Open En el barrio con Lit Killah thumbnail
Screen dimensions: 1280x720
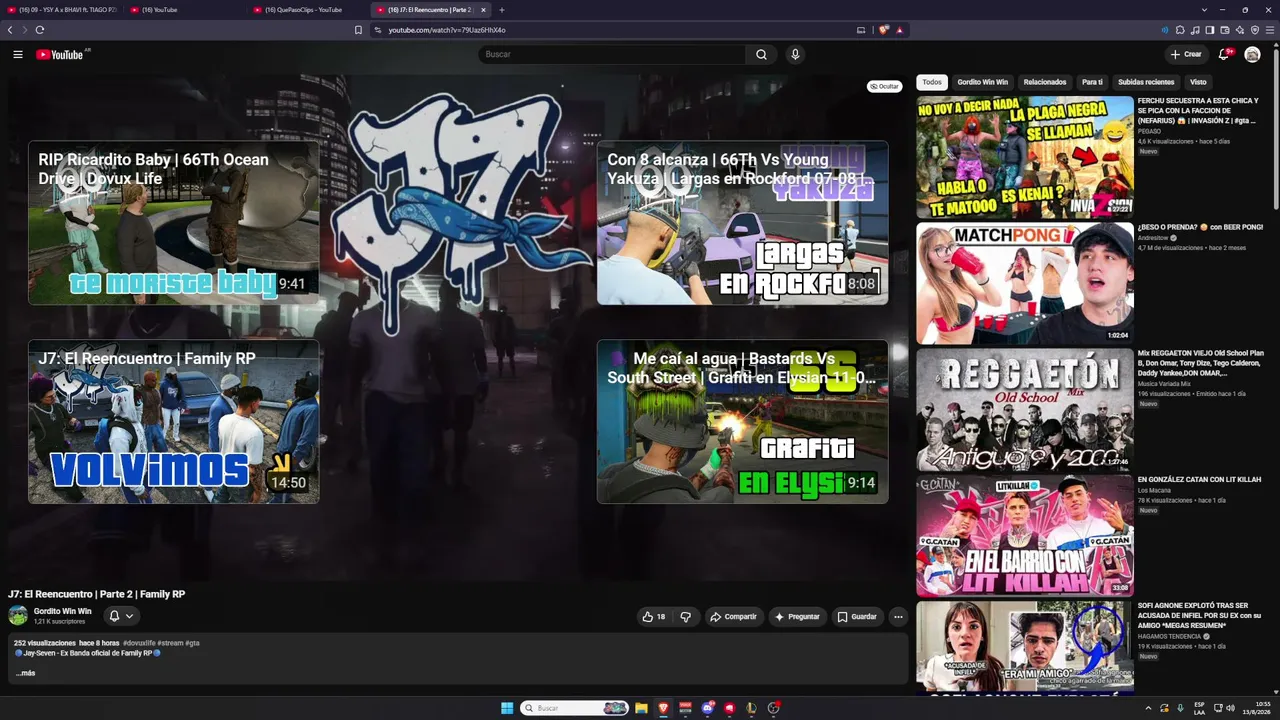[x=1025, y=535]
